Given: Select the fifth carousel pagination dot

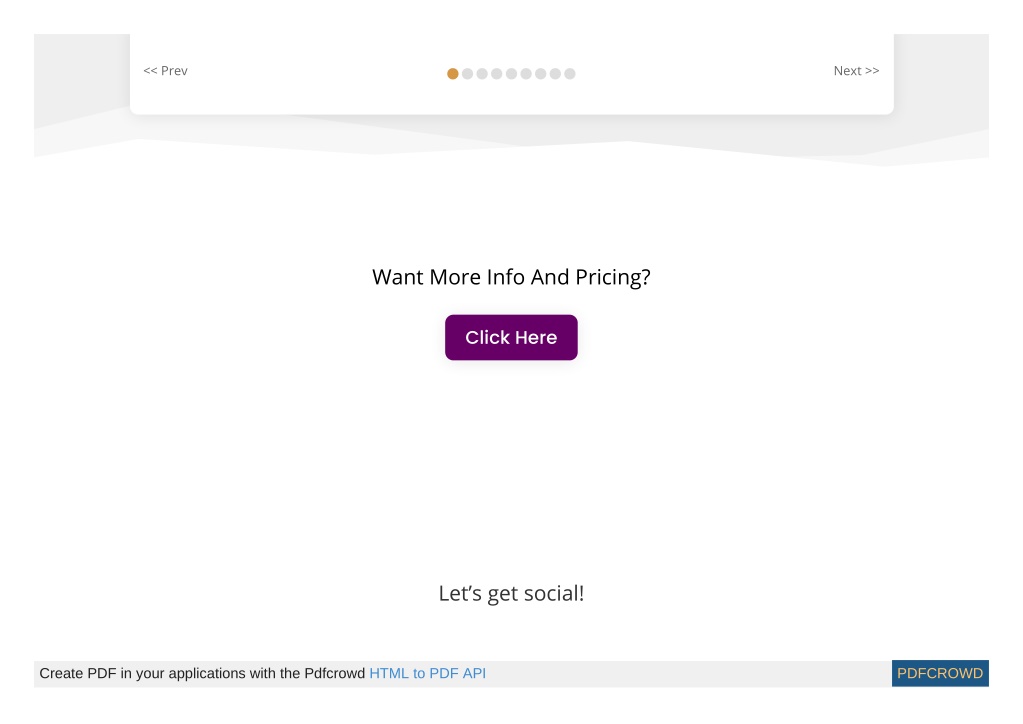Looking at the screenshot, I should (x=512, y=74).
